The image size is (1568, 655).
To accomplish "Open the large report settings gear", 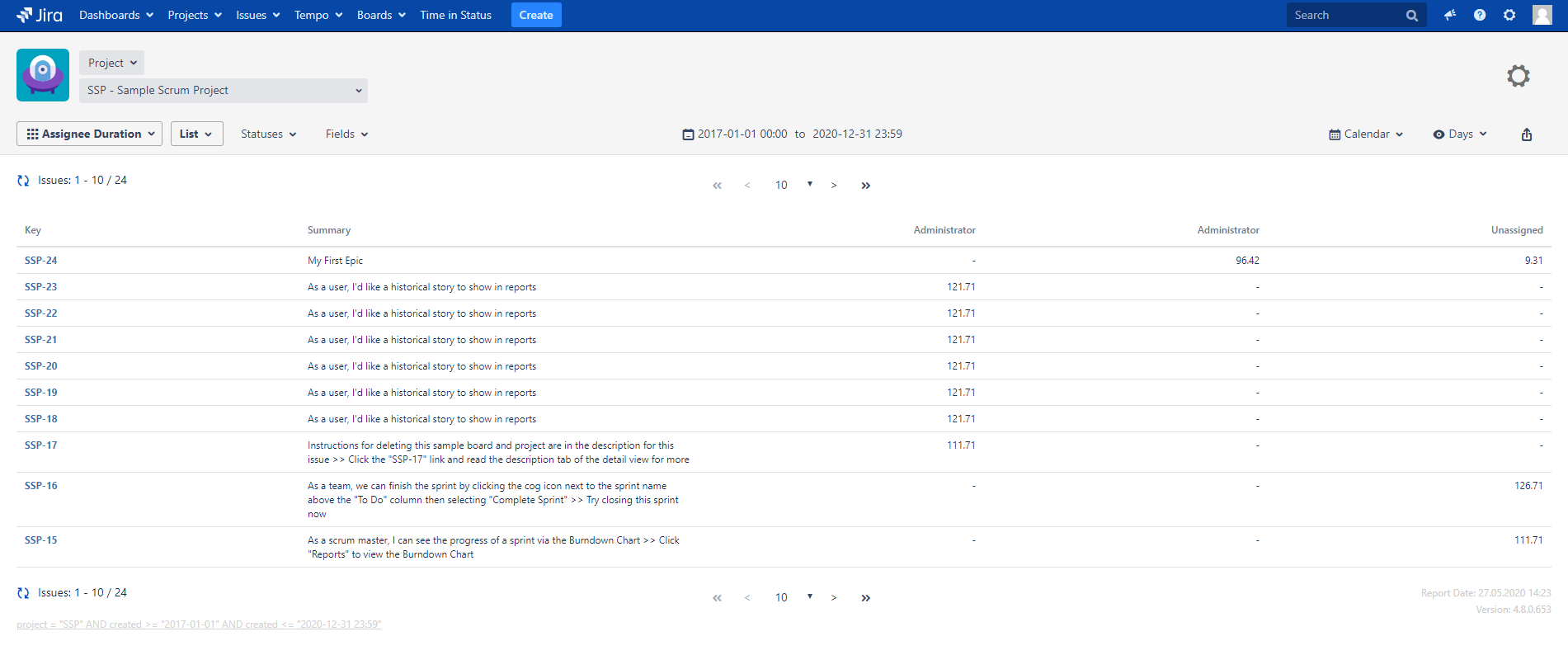I will (1518, 76).
